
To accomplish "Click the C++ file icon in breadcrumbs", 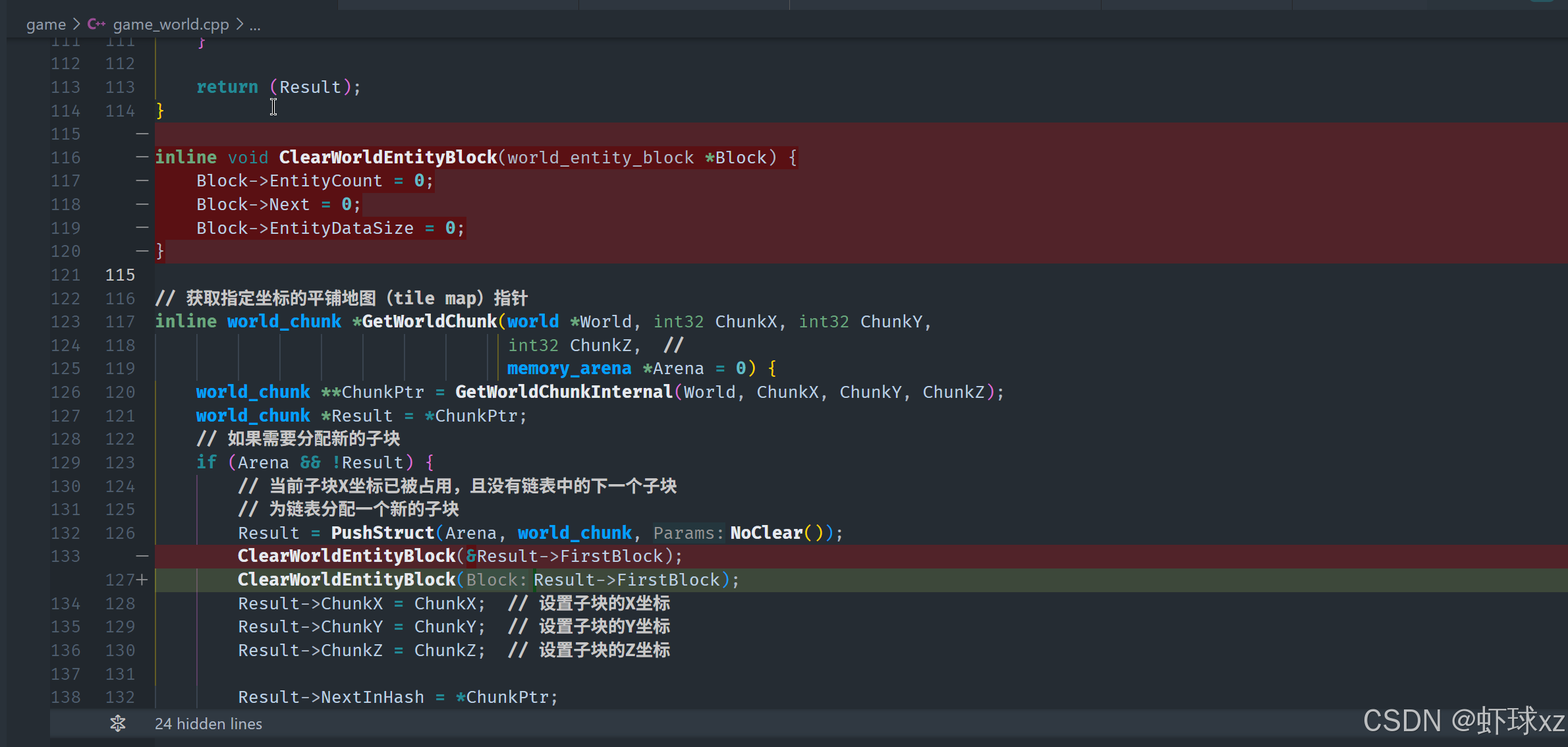I will coord(96,24).
